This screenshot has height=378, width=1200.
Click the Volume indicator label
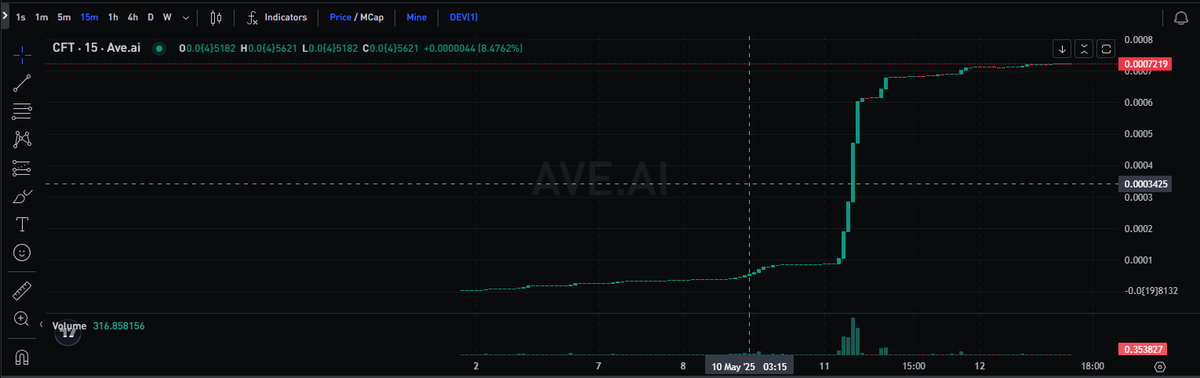coord(70,326)
